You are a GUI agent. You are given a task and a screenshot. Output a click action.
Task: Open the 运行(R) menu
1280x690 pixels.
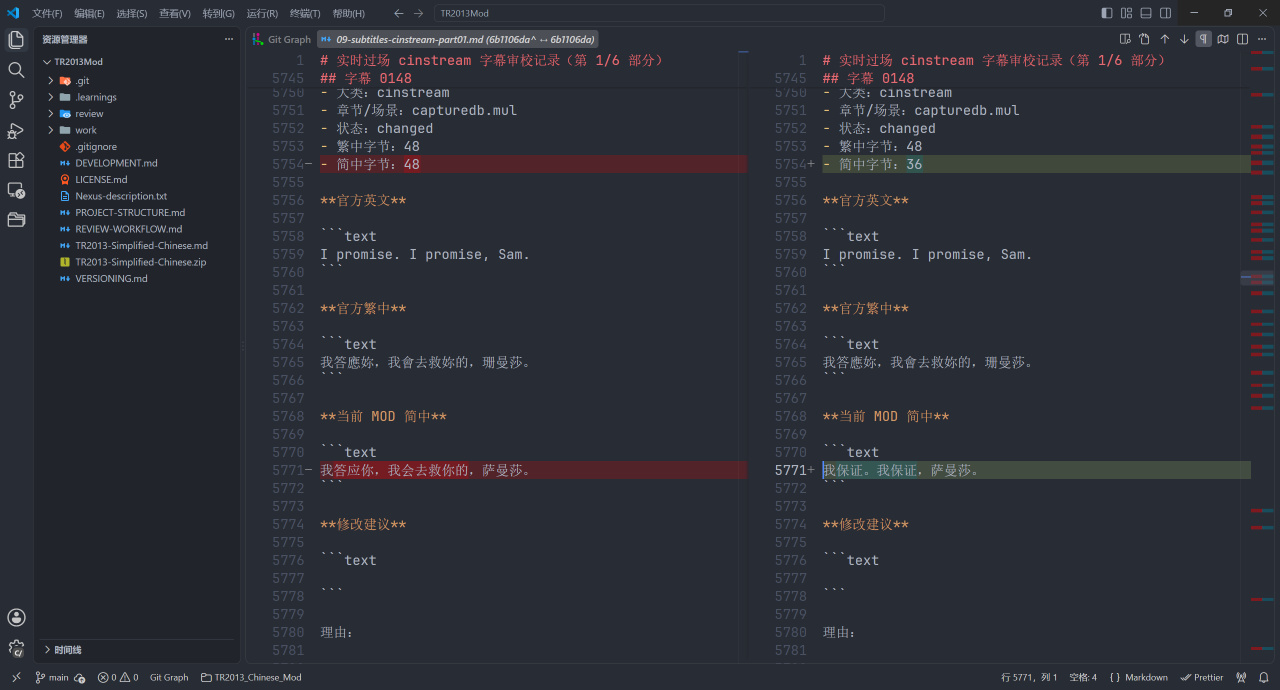coord(262,13)
